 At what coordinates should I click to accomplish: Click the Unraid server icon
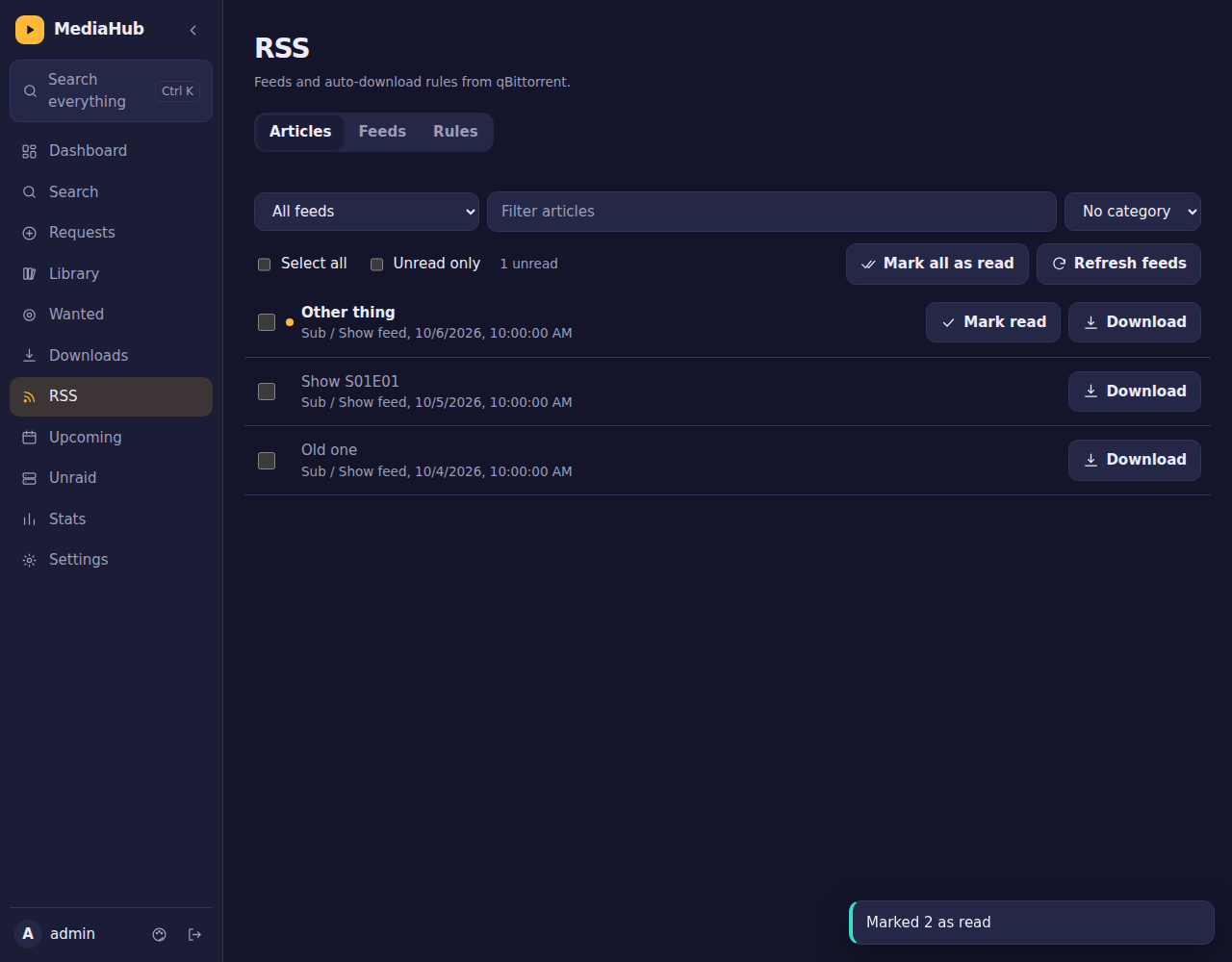pos(30,478)
